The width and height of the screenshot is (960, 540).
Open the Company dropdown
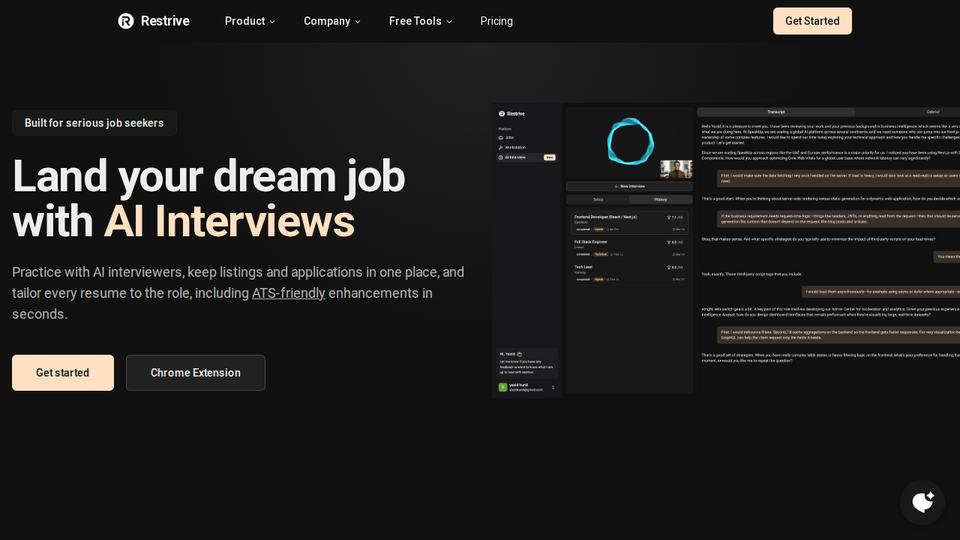coord(332,21)
